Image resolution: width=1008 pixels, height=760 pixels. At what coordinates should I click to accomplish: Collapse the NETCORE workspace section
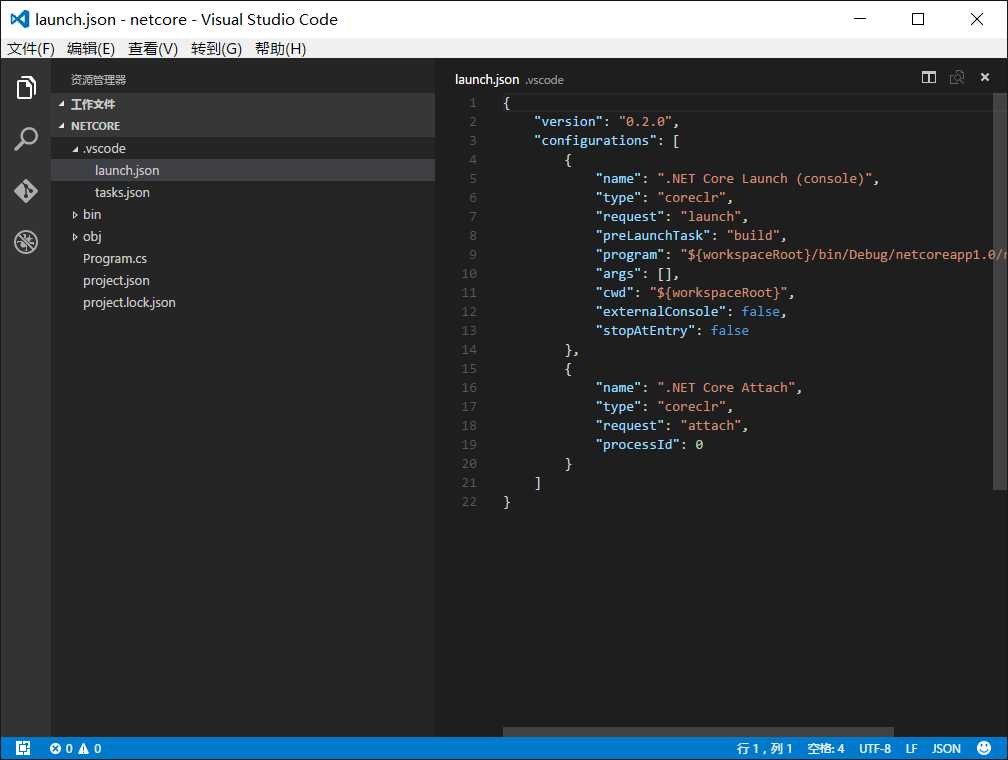tap(95, 126)
